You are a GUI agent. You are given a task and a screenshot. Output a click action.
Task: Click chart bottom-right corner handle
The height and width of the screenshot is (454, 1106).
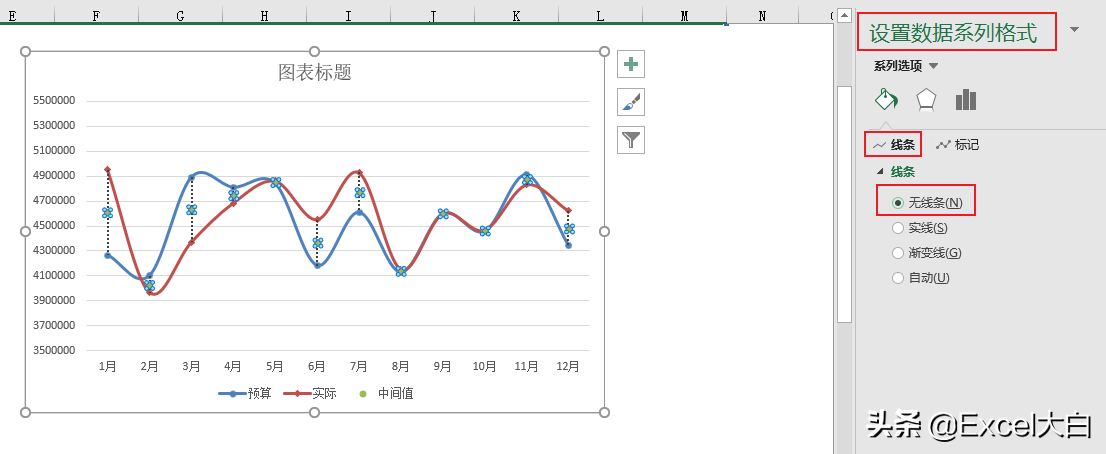pos(604,412)
